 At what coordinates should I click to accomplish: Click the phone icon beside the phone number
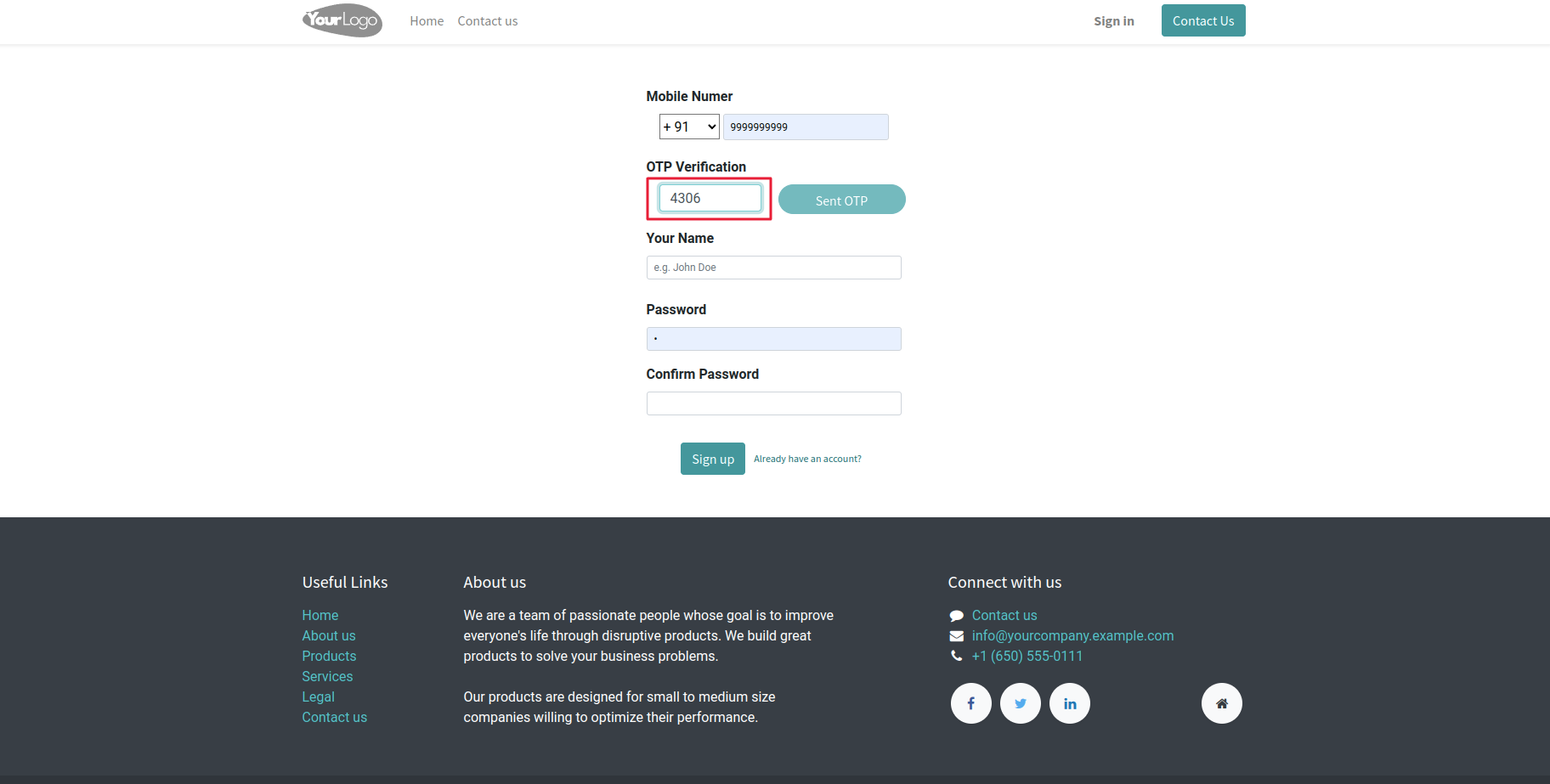click(x=957, y=656)
